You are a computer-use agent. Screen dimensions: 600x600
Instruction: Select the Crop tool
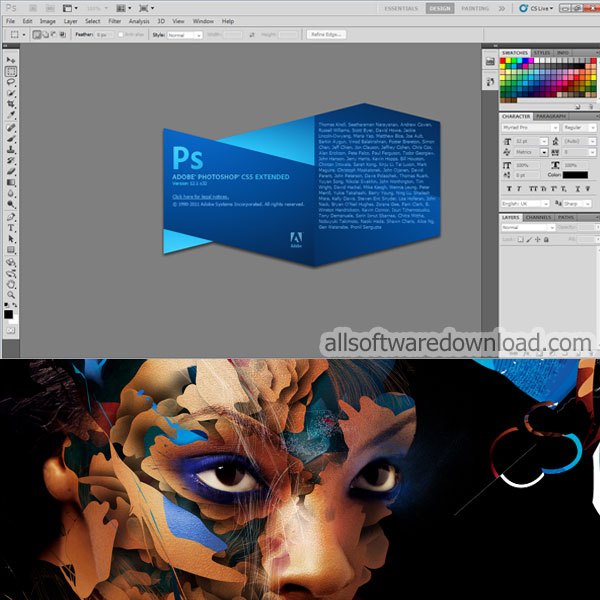(11, 104)
